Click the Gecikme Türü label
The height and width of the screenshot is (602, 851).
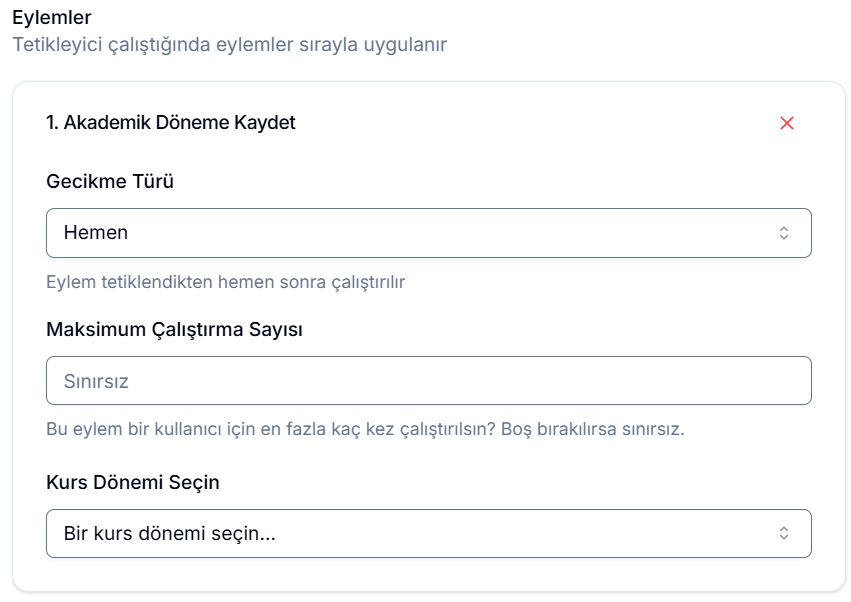[110, 182]
